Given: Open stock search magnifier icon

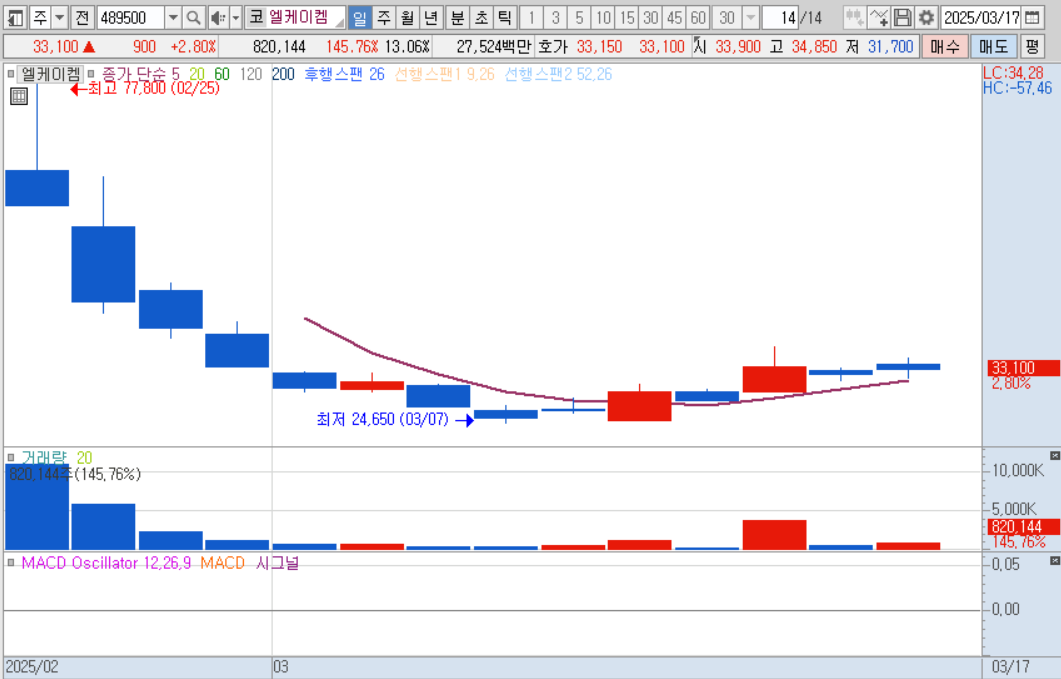Looking at the screenshot, I should [194, 18].
